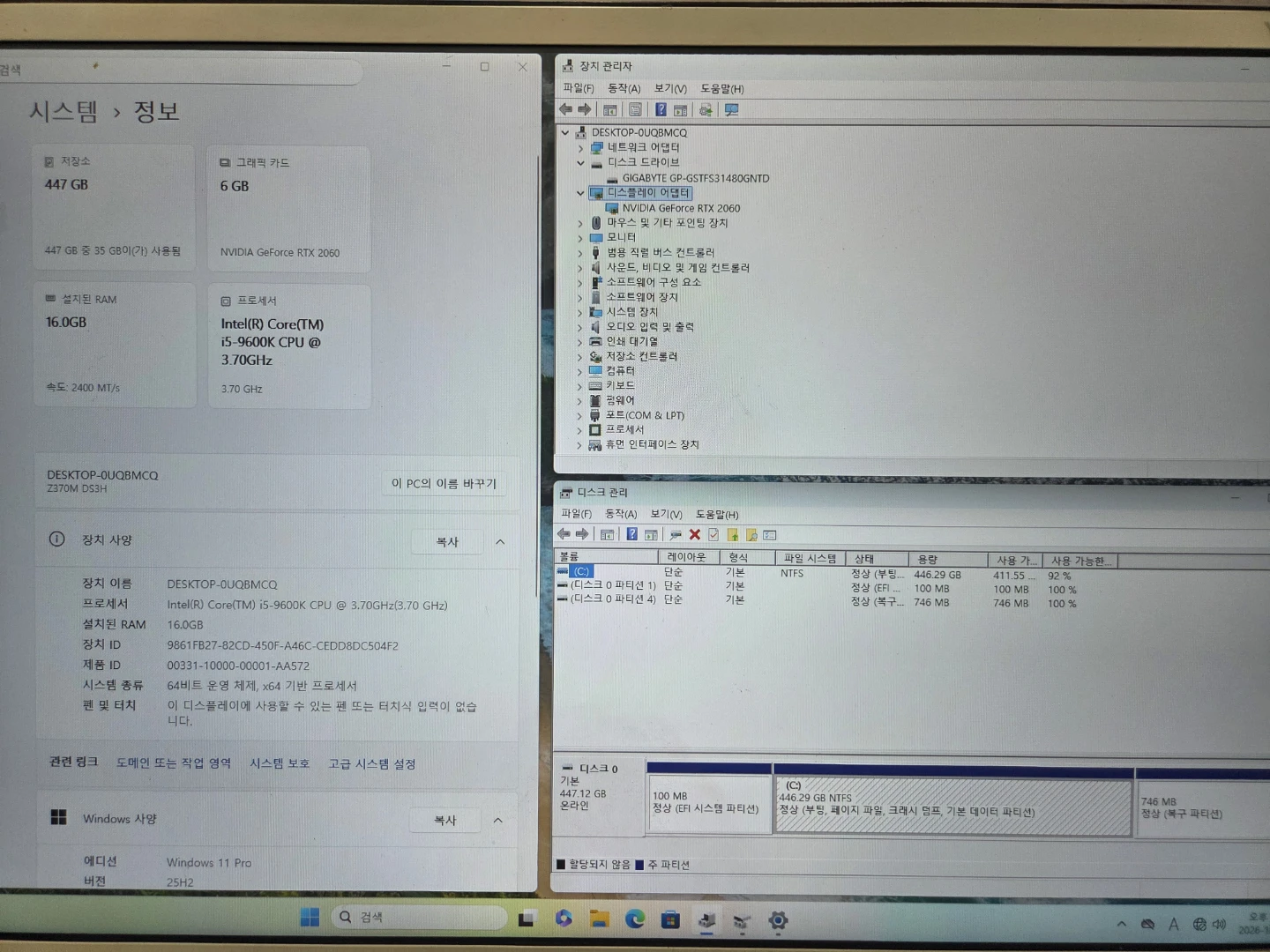The height and width of the screenshot is (952, 1270).
Task: Open 보기(V) menu in Disk Management
Action: click(666, 515)
